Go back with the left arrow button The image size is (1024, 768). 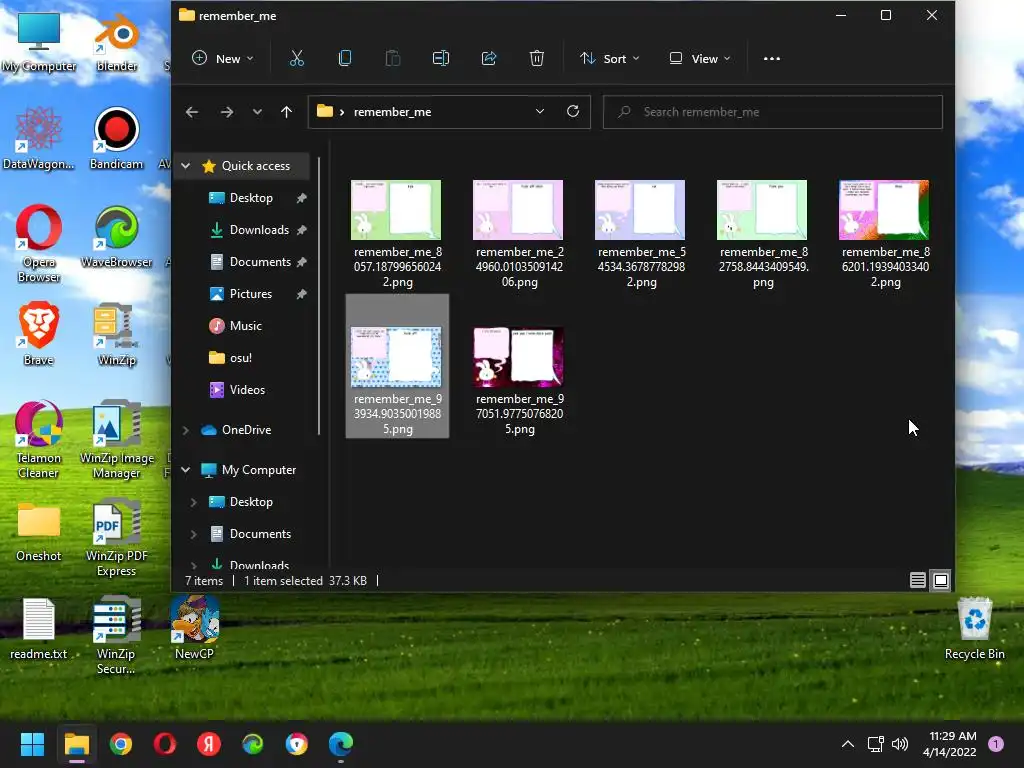[191, 112]
